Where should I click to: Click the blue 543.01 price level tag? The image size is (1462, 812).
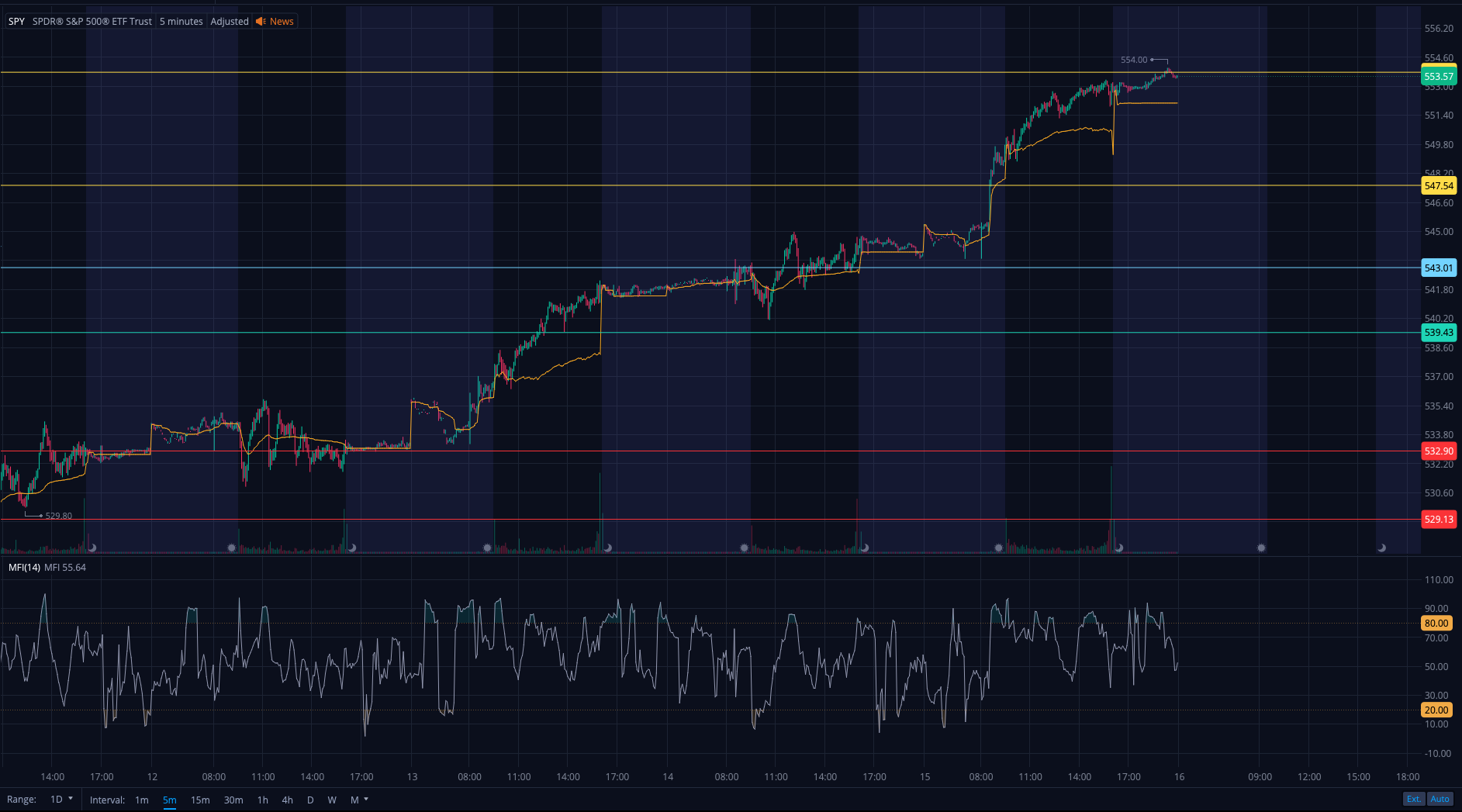click(1438, 268)
